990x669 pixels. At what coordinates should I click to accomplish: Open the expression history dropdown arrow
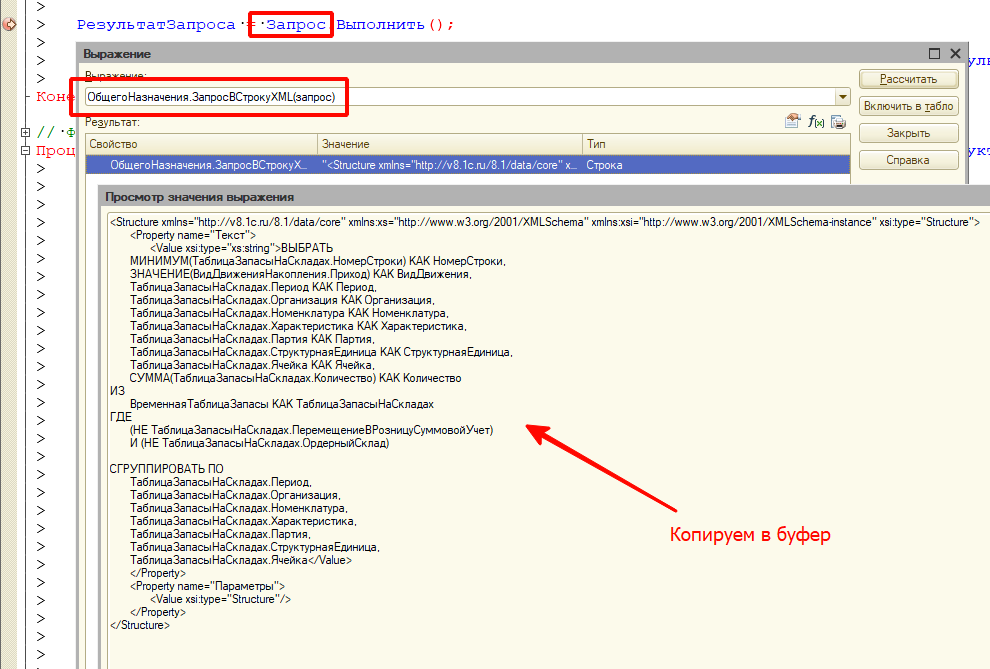[x=842, y=97]
